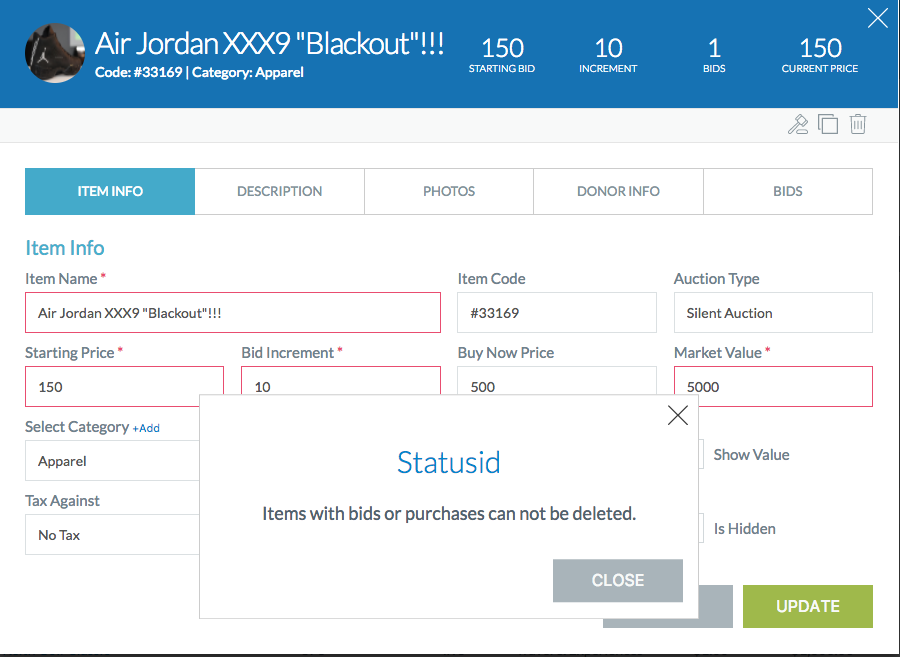
Task: Click the "Code: #33169 | Category: Apparel" subtitle
Action: (199, 72)
